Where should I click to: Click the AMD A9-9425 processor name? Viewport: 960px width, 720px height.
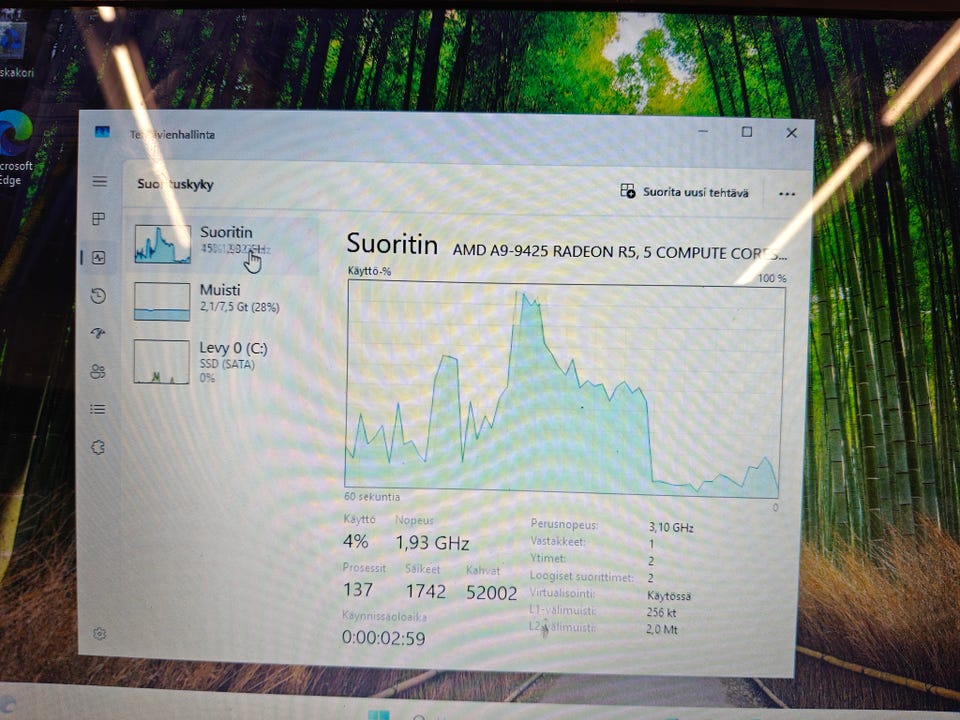pos(620,252)
